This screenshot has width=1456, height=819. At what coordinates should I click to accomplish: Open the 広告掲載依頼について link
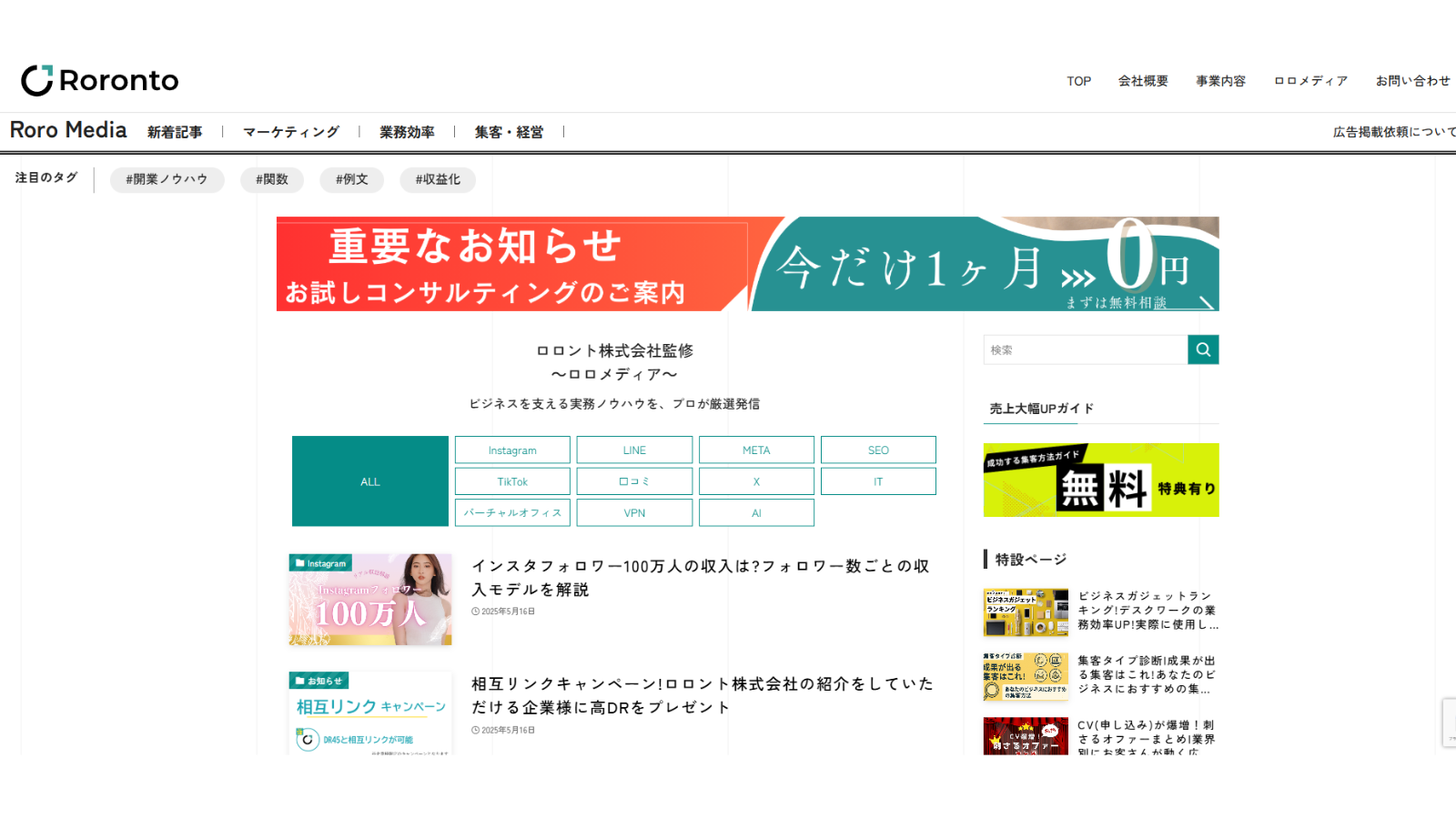click(x=1391, y=131)
